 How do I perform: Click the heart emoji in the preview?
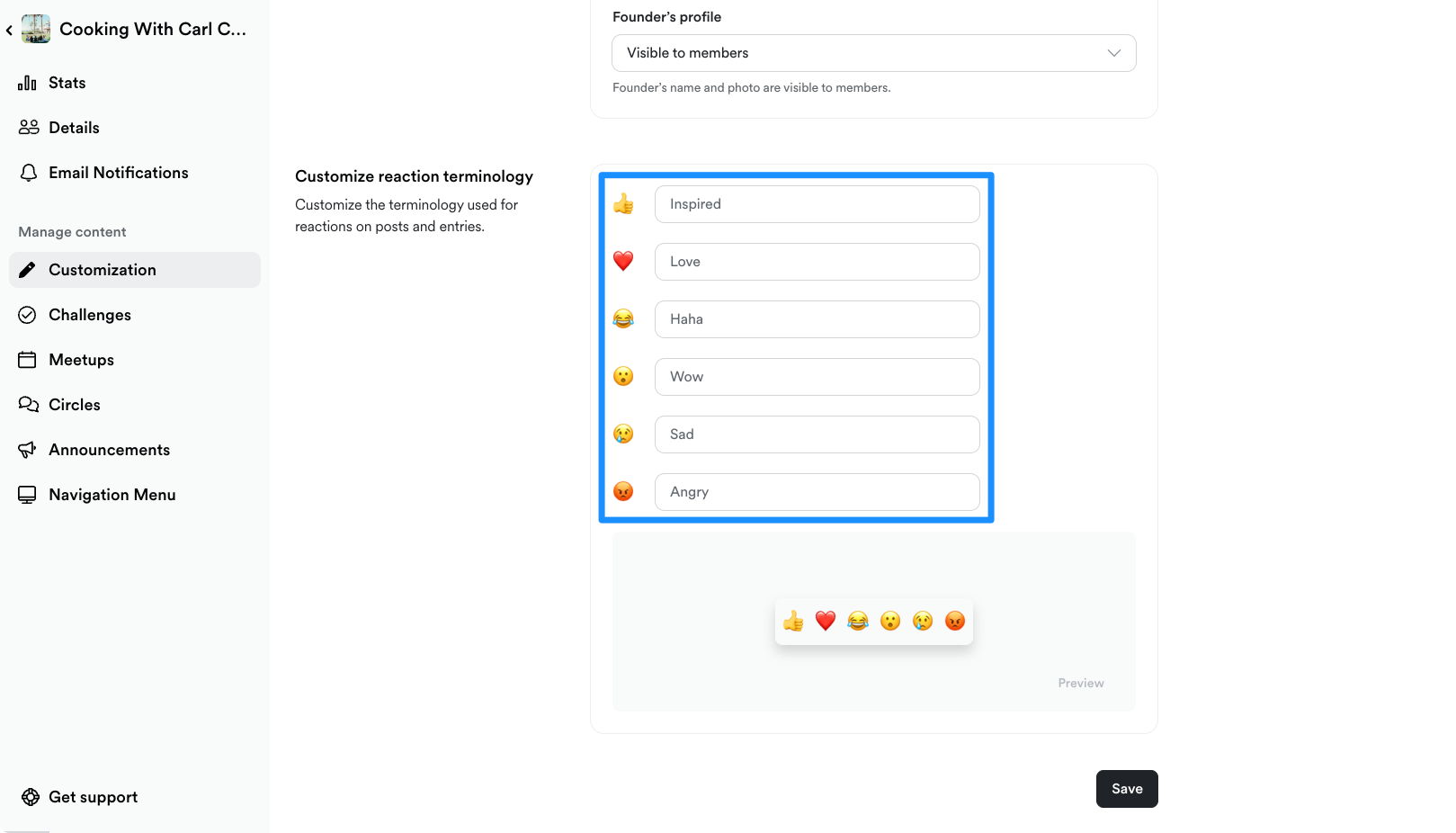click(x=826, y=621)
